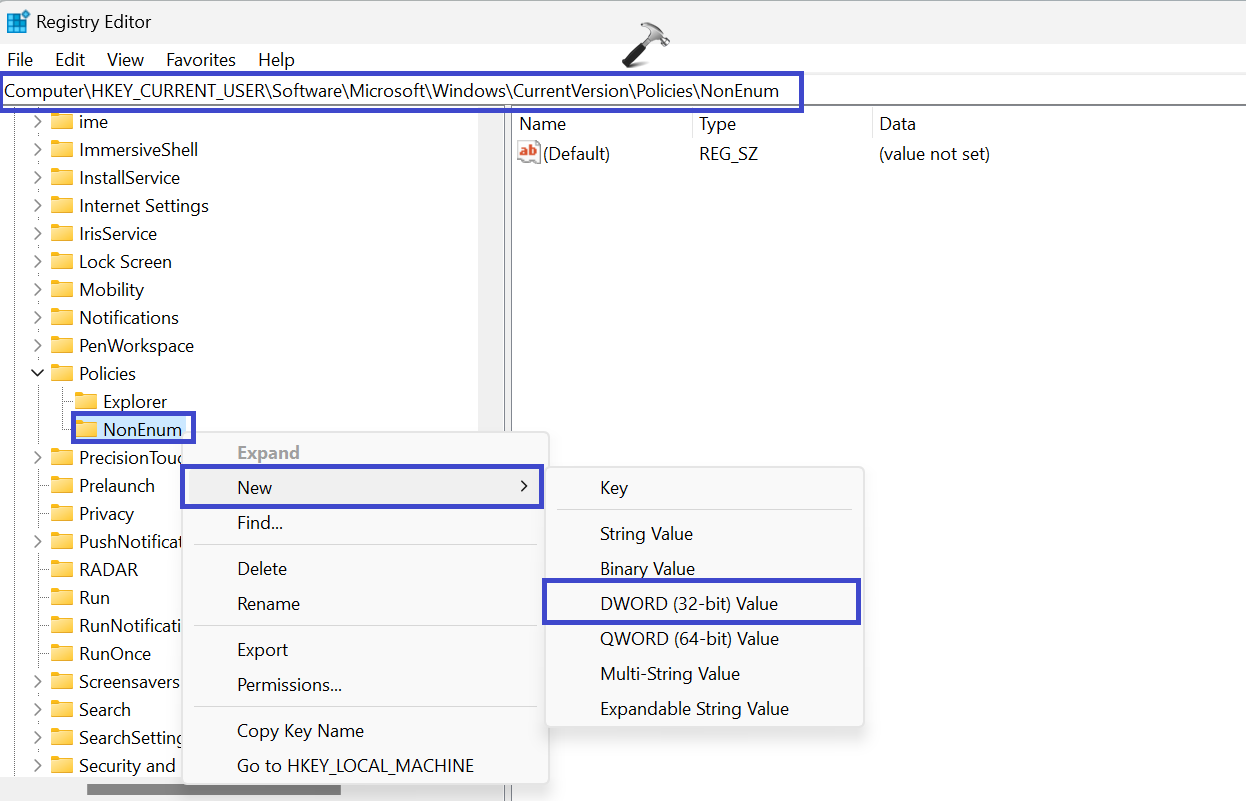Viewport: 1246px width, 801px height.
Task: Open the Favorites menu
Action: point(201,60)
